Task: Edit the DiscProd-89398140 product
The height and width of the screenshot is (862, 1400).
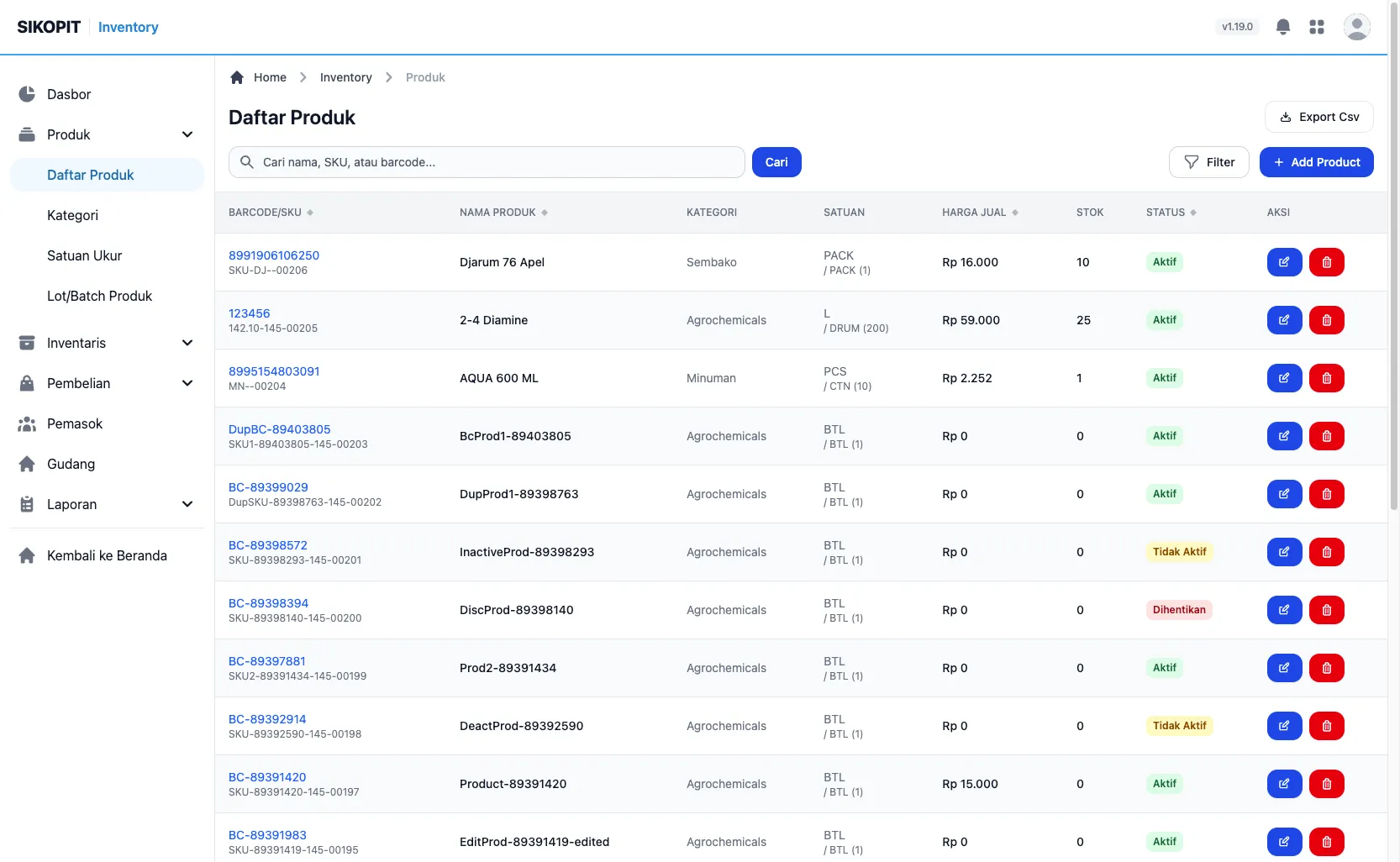Action: (x=1284, y=610)
